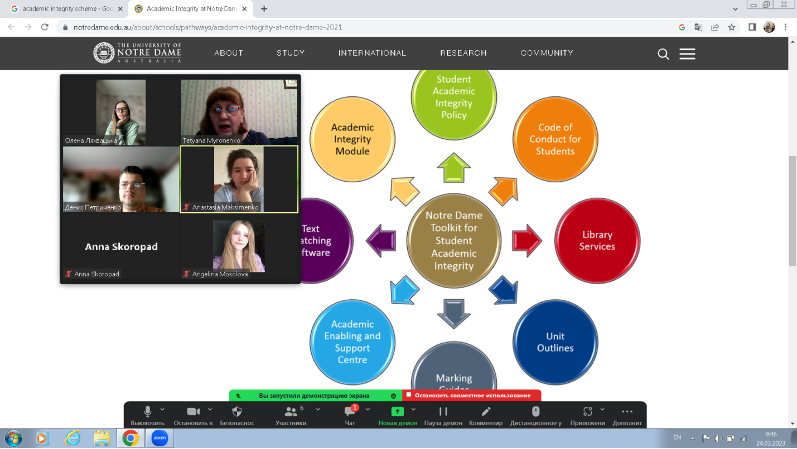Open Zoom chat with unread badge
This screenshot has height=449, width=797.
[x=349, y=412]
